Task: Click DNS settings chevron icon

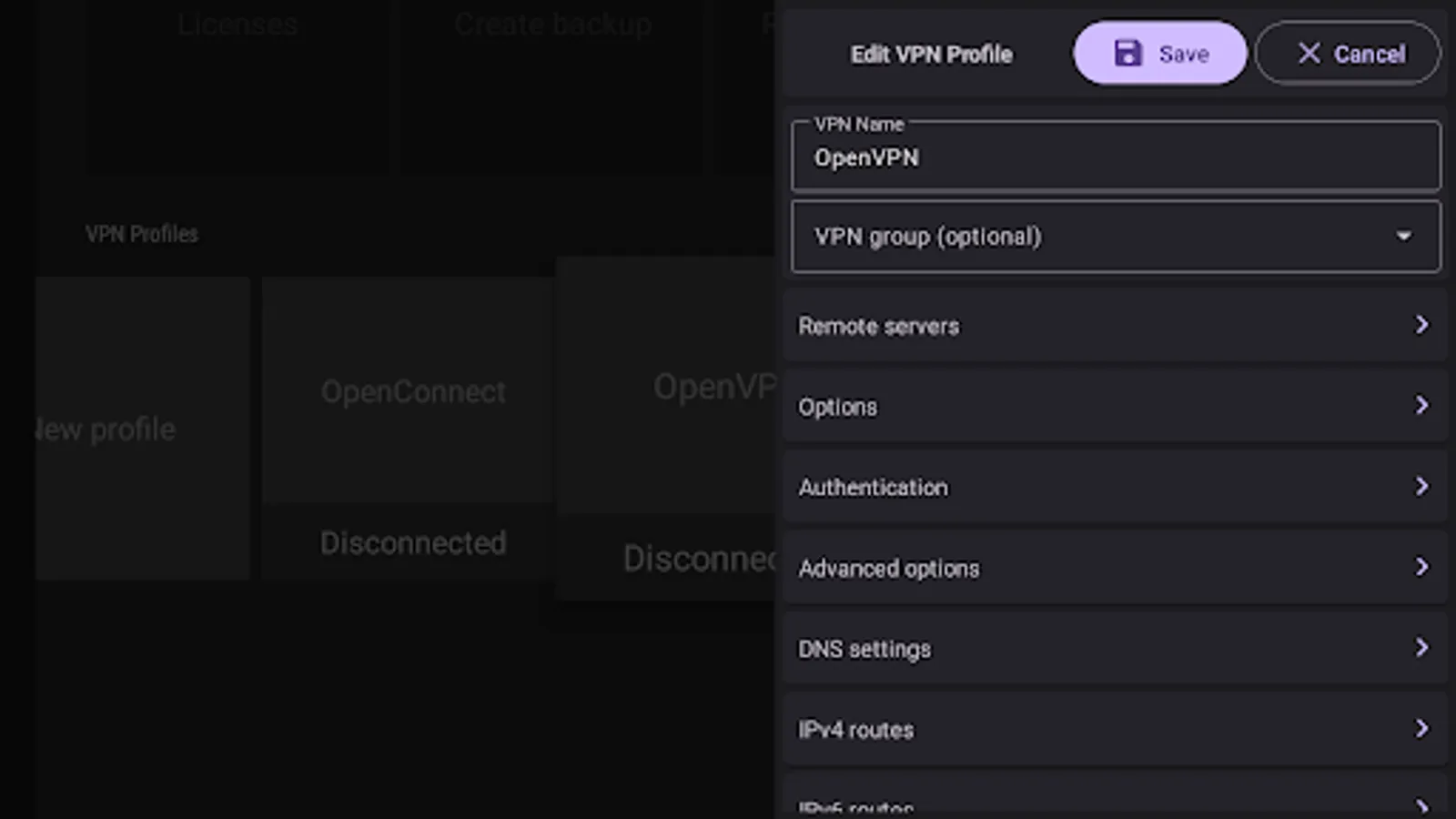Action: click(x=1421, y=647)
